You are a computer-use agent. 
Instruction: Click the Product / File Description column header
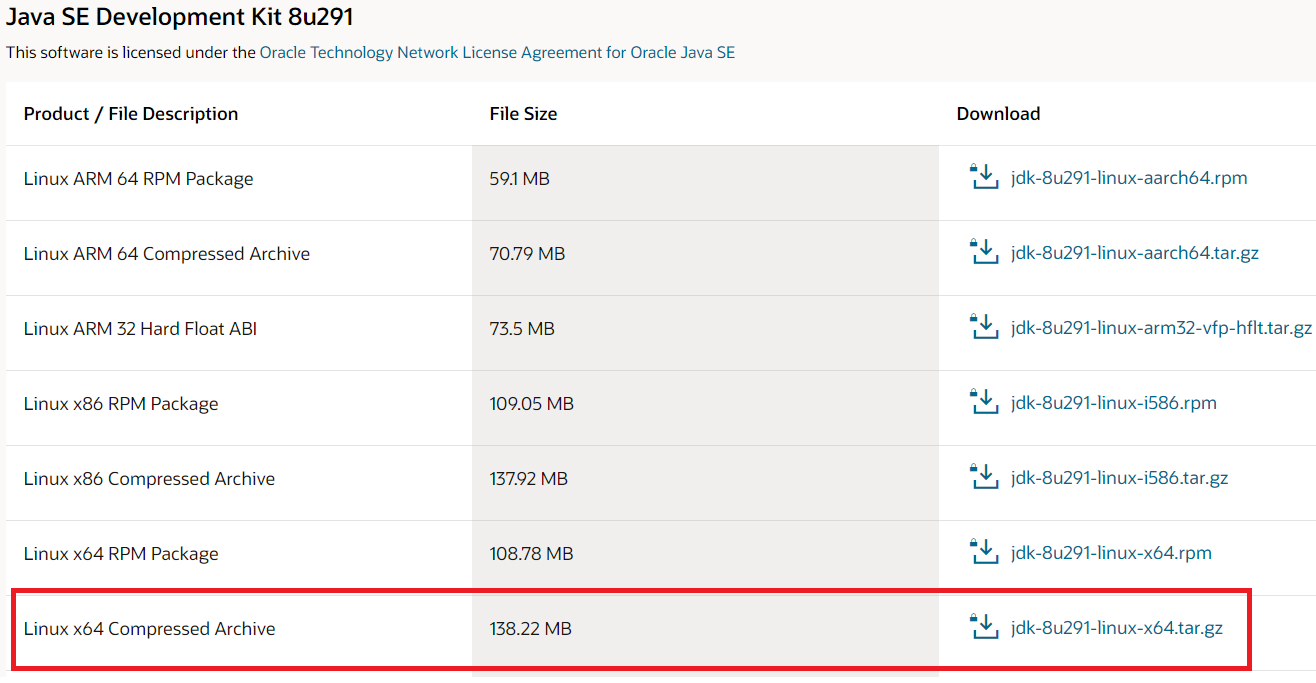[x=131, y=114]
